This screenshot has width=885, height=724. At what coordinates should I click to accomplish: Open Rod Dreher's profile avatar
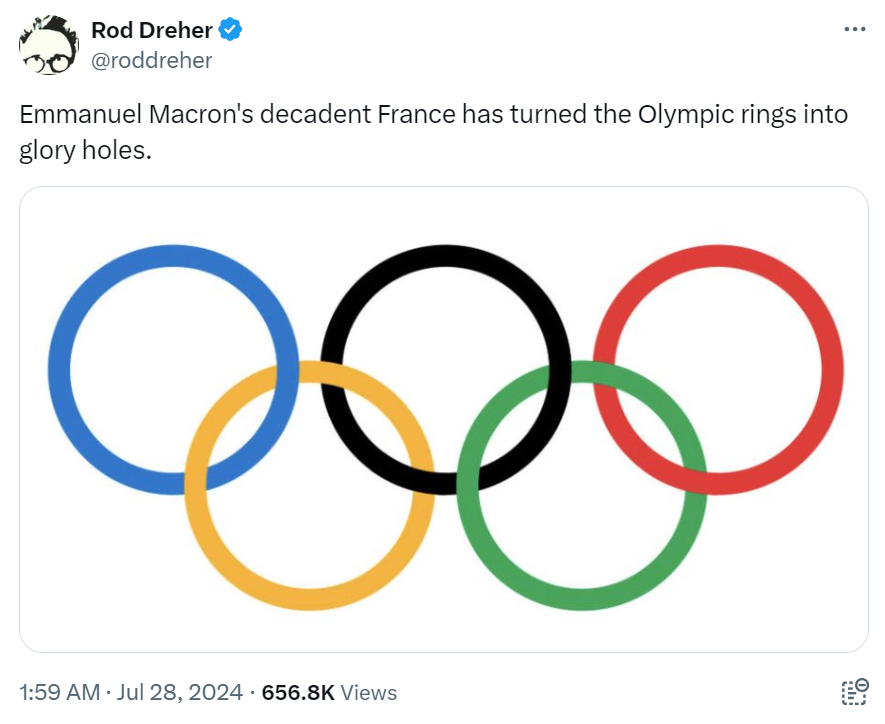tap(49, 45)
